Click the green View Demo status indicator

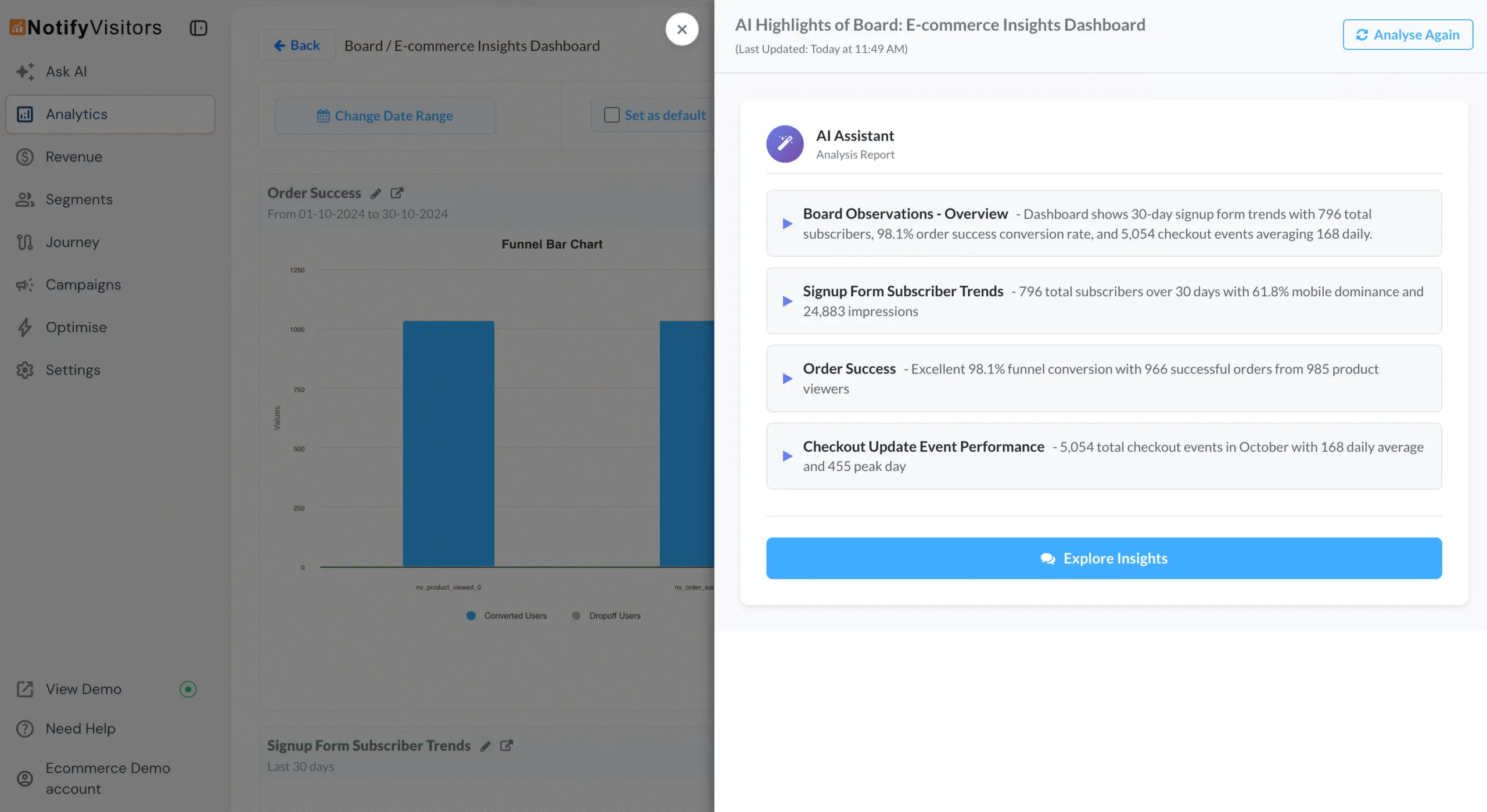[x=188, y=689]
